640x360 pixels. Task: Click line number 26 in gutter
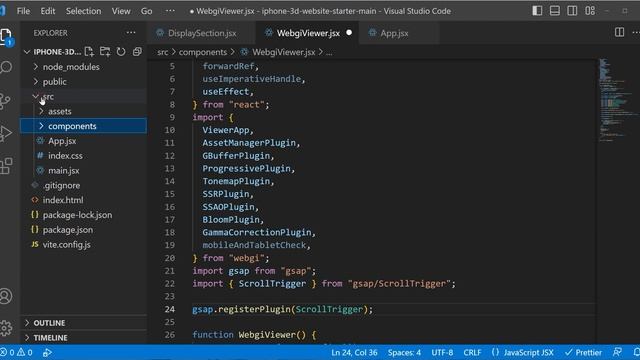(170, 335)
